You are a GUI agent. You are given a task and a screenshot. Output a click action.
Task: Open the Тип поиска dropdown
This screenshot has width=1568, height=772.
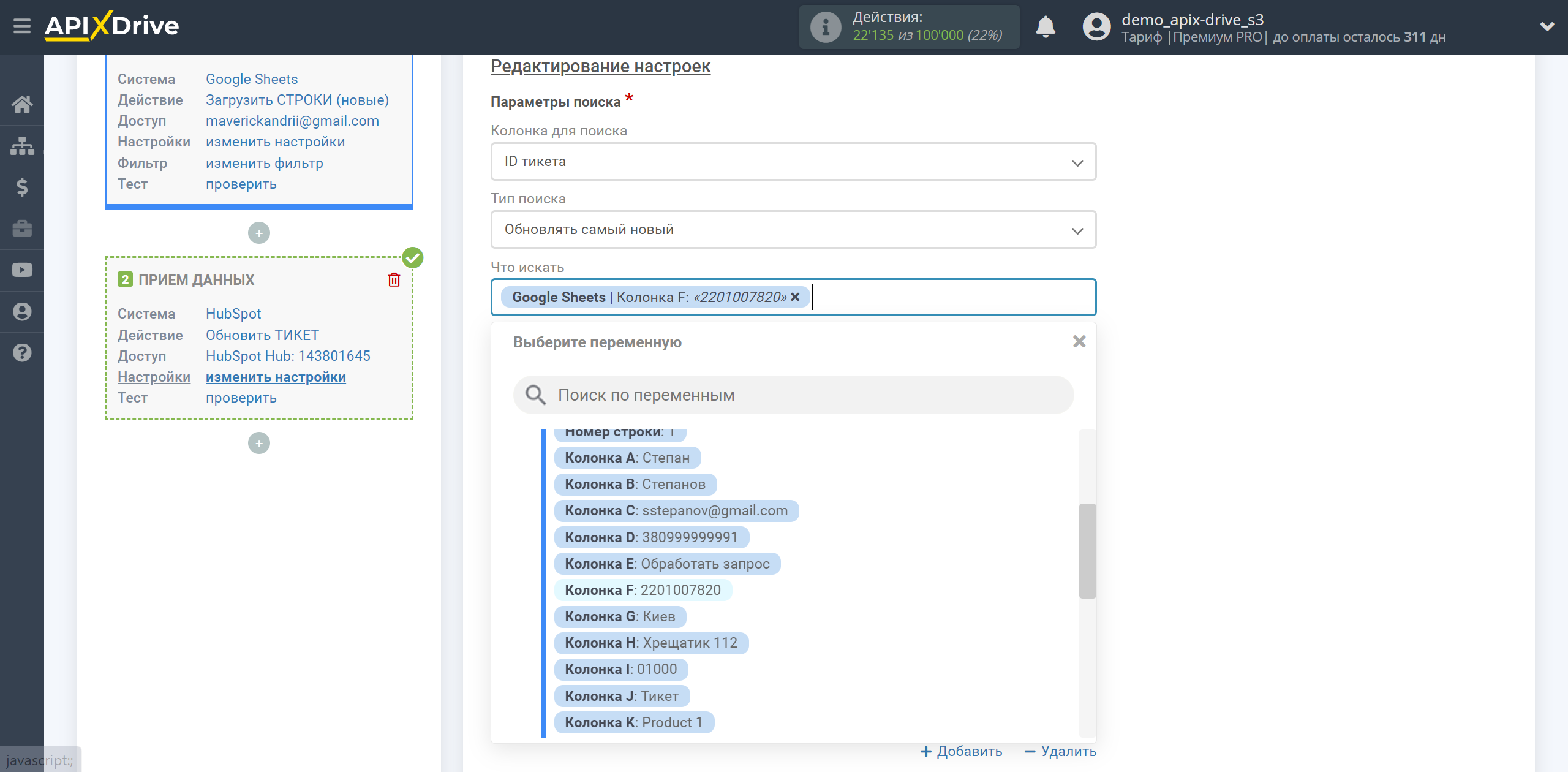click(x=793, y=230)
